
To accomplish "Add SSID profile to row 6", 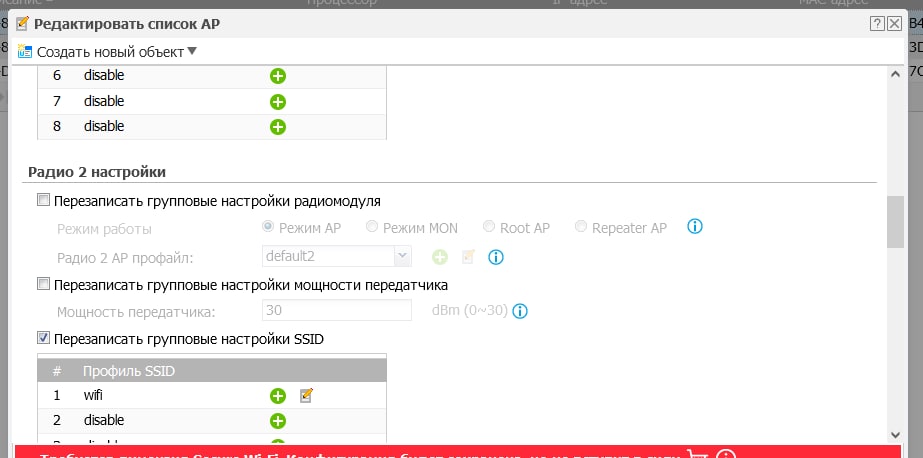I will click(x=278, y=75).
